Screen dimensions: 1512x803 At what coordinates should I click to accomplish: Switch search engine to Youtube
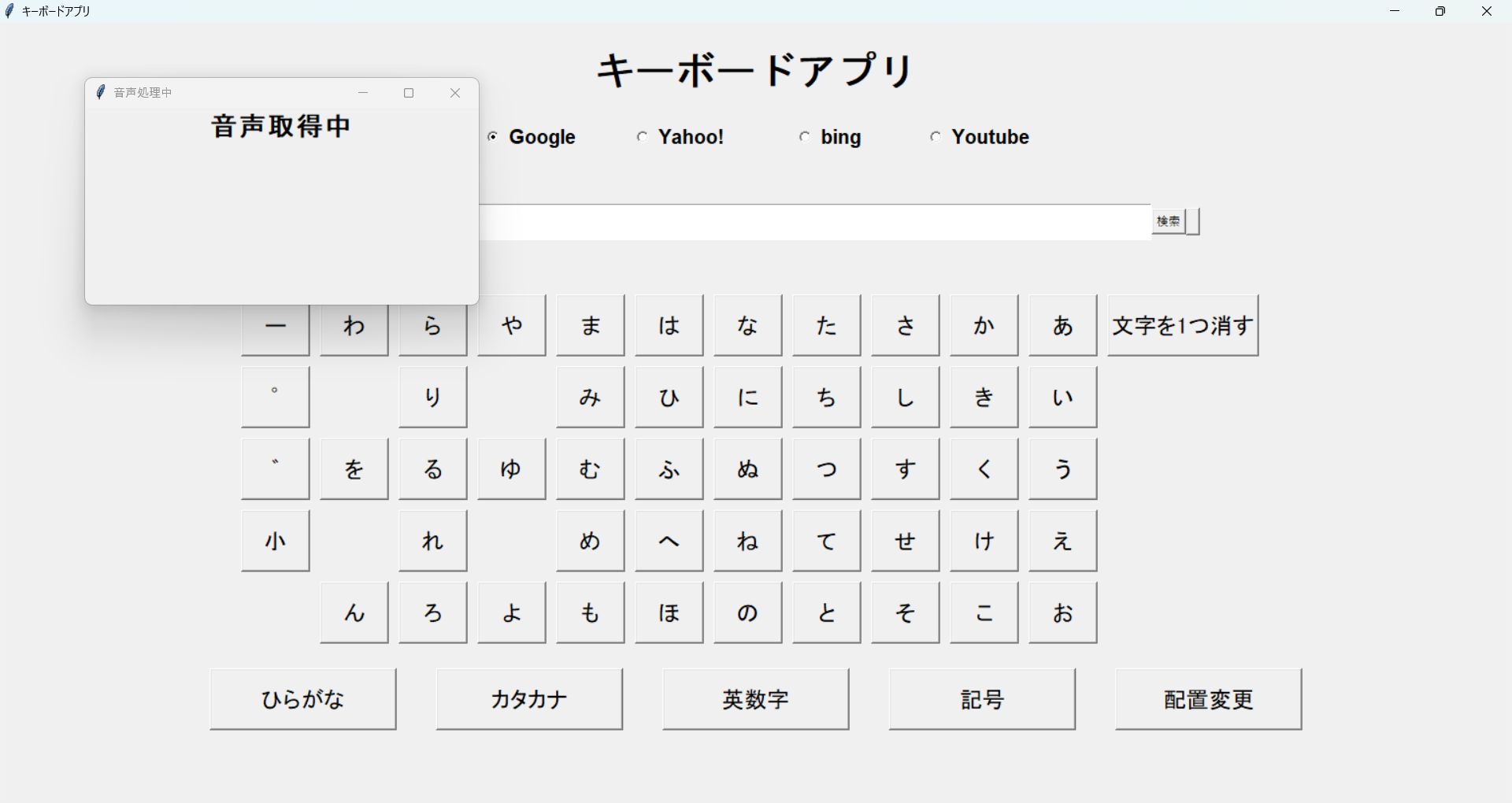point(935,137)
